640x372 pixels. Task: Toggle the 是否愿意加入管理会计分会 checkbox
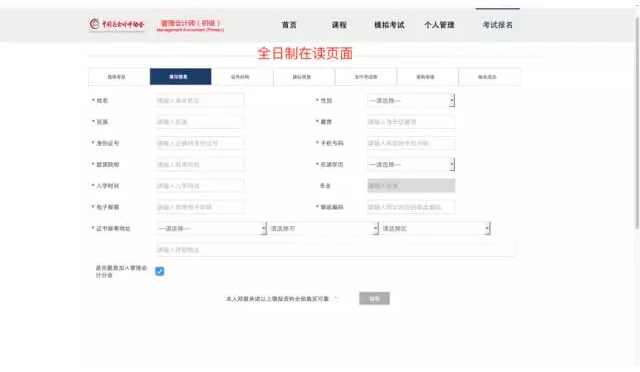[x=160, y=271]
